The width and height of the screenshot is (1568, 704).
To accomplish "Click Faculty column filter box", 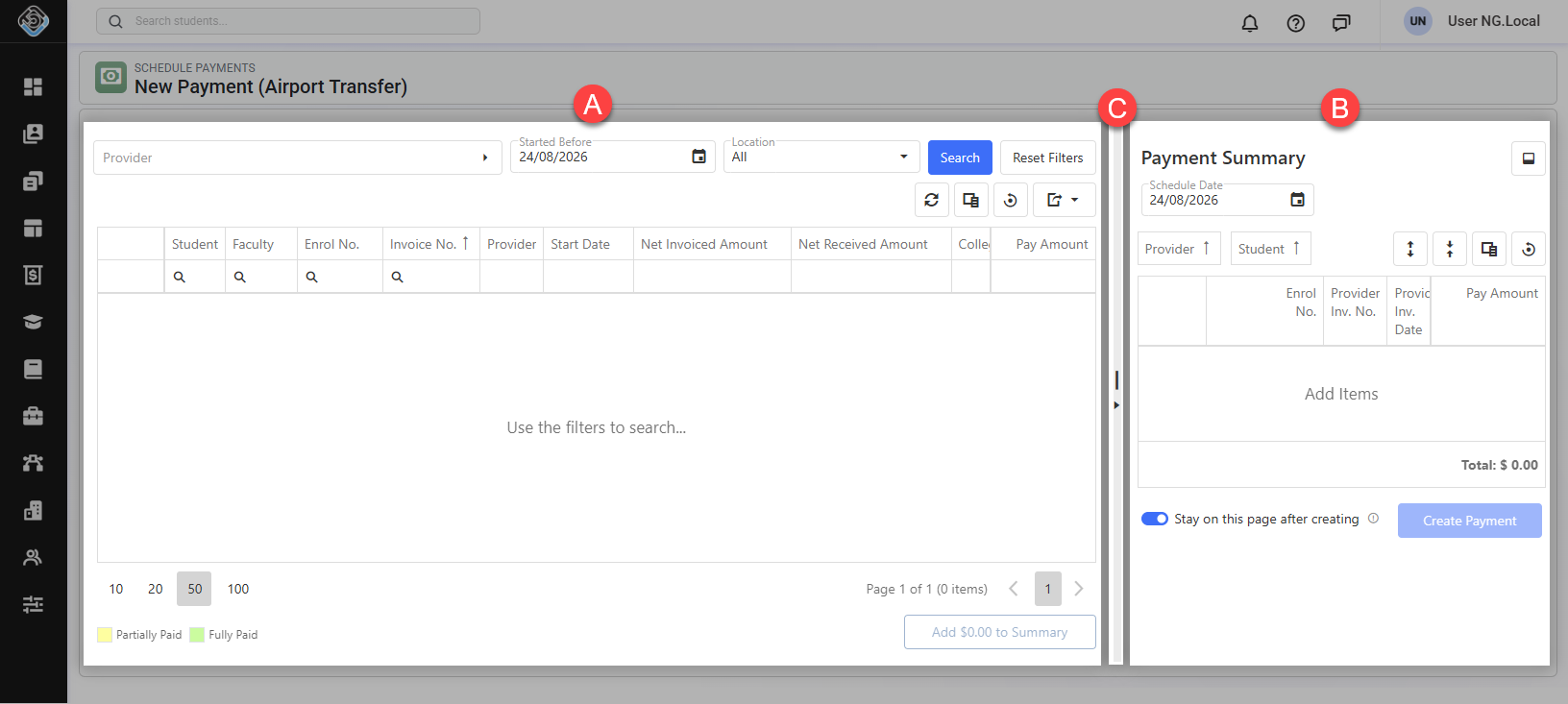I will [x=261, y=277].
